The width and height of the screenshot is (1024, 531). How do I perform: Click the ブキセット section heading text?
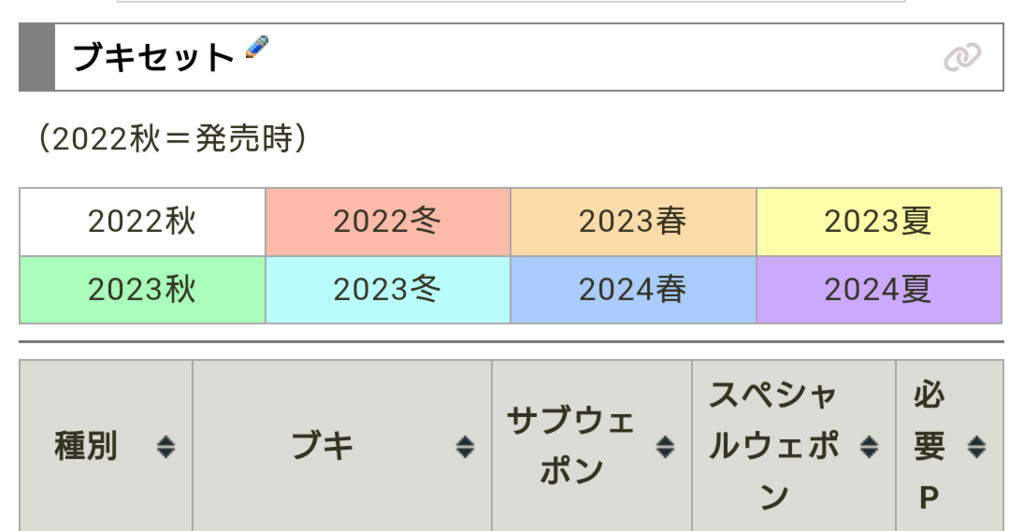(x=153, y=58)
